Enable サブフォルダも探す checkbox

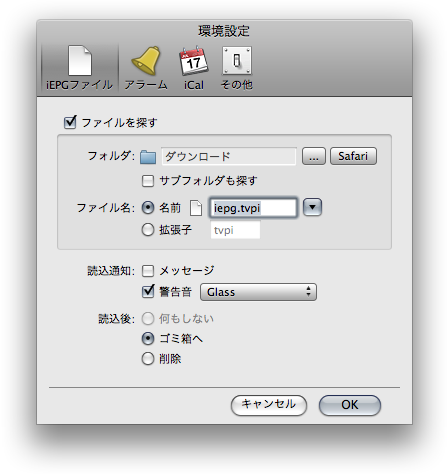click(148, 181)
